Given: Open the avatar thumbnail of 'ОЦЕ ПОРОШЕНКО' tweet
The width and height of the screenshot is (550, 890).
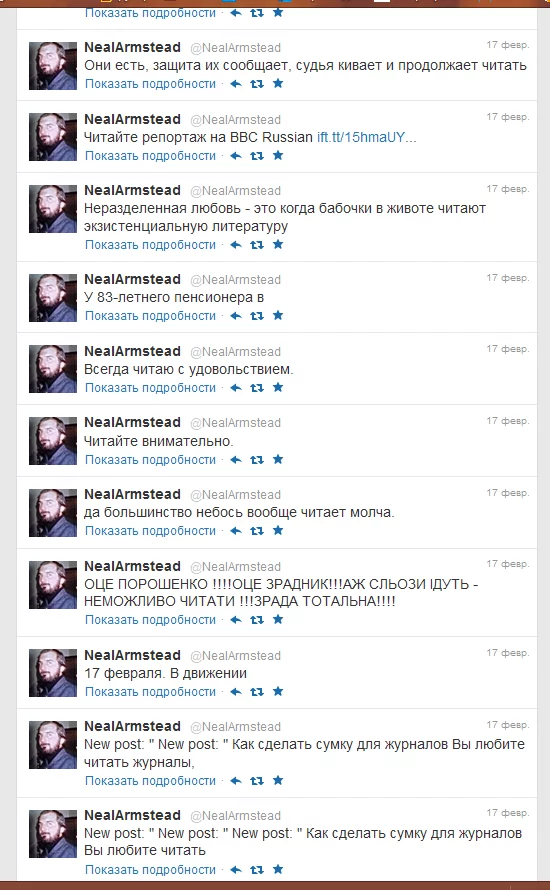Looking at the screenshot, I should pos(53,585).
